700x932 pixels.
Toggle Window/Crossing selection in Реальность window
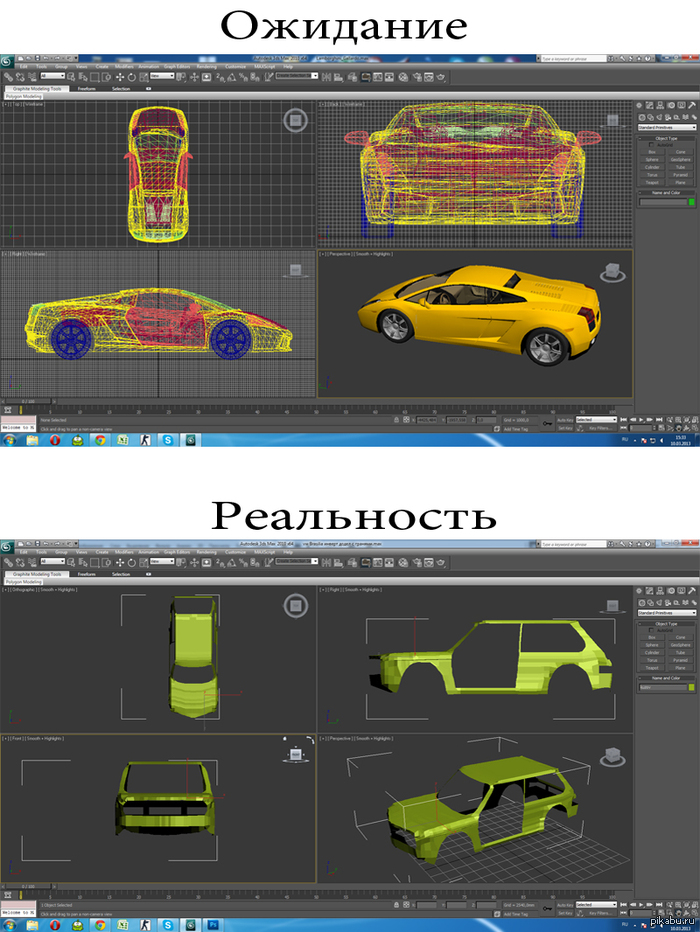(x=106, y=562)
